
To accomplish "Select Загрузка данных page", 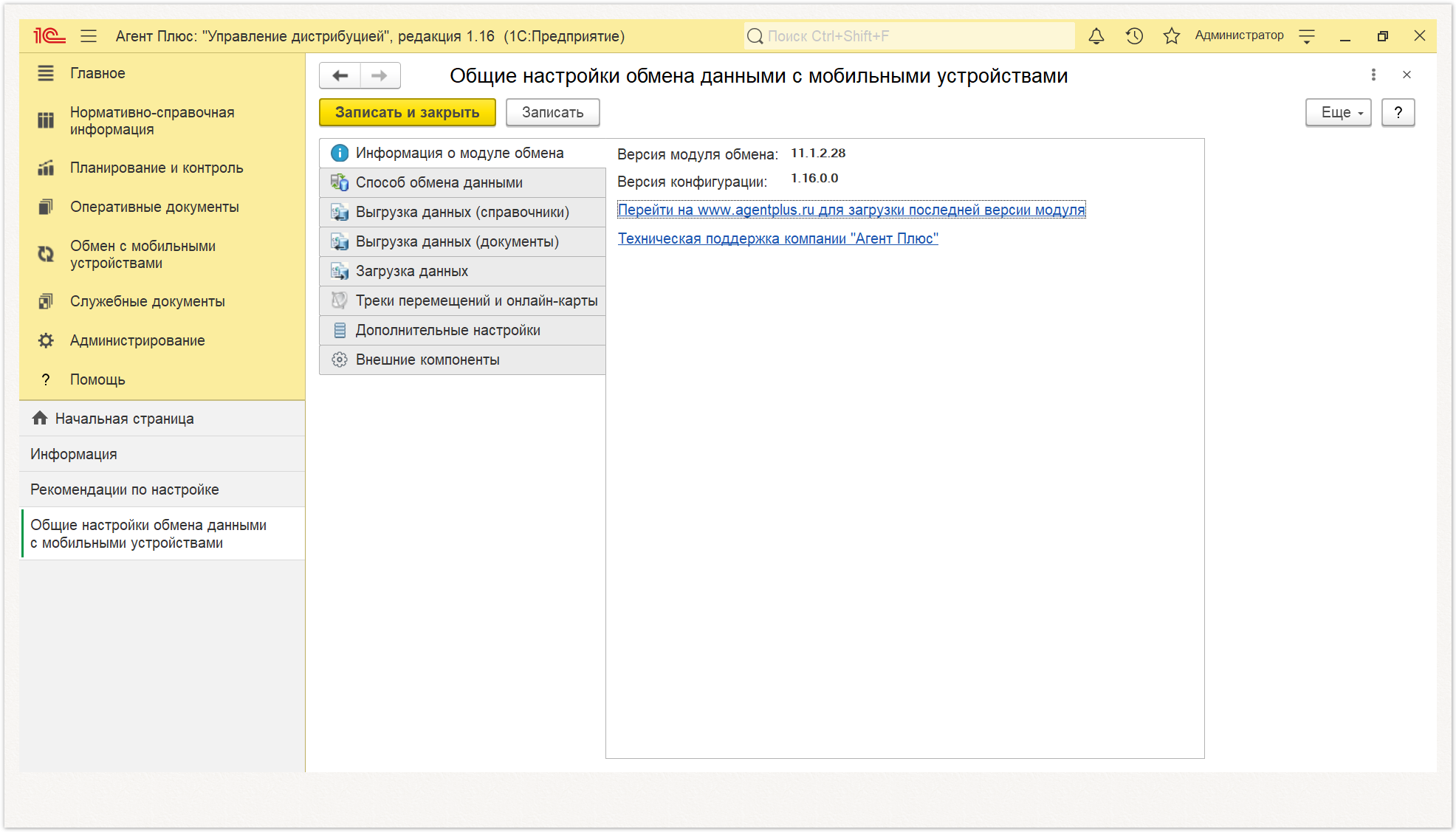I will coord(462,271).
